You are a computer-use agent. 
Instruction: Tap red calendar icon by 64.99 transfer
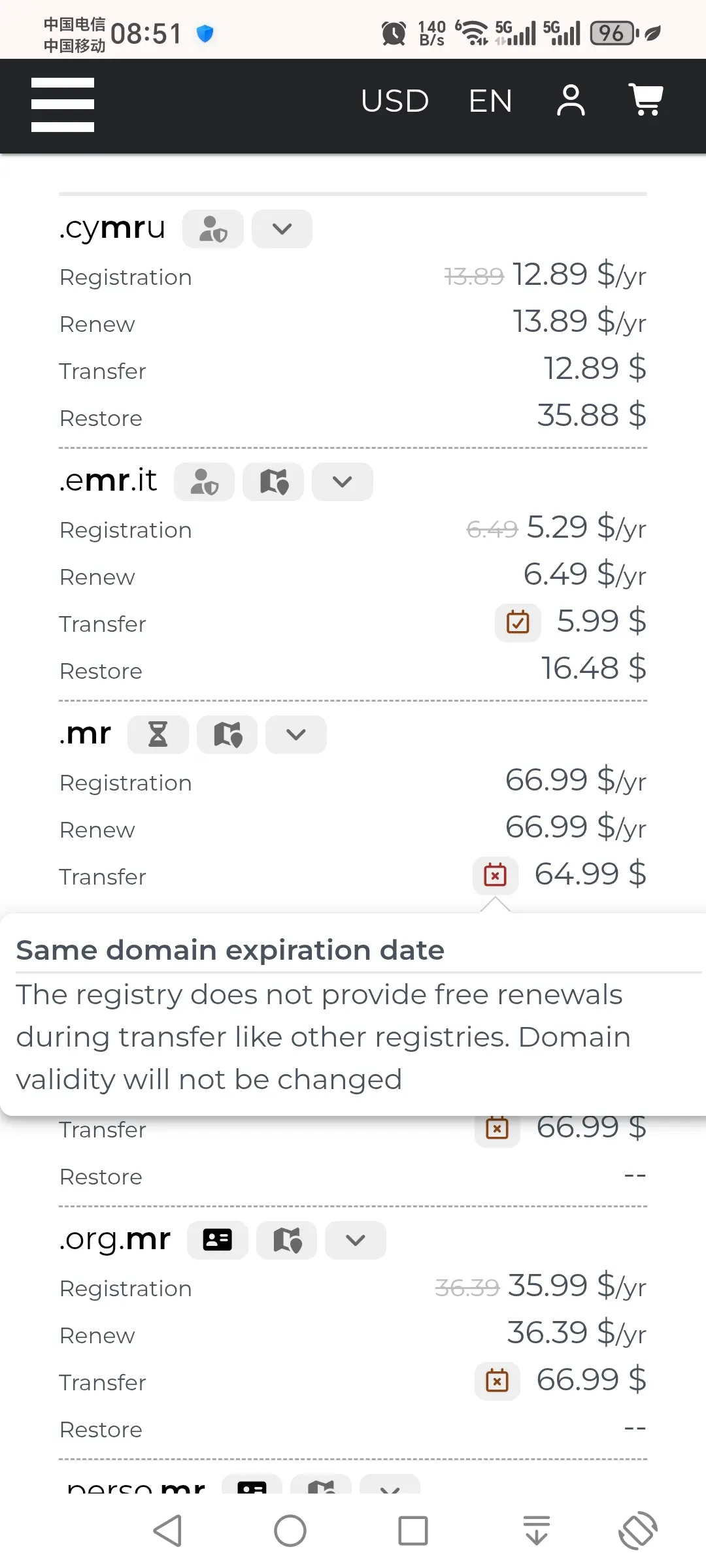coord(496,875)
